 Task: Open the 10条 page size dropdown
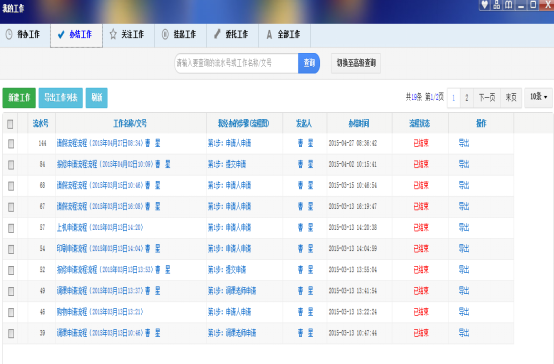[x=538, y=97]
